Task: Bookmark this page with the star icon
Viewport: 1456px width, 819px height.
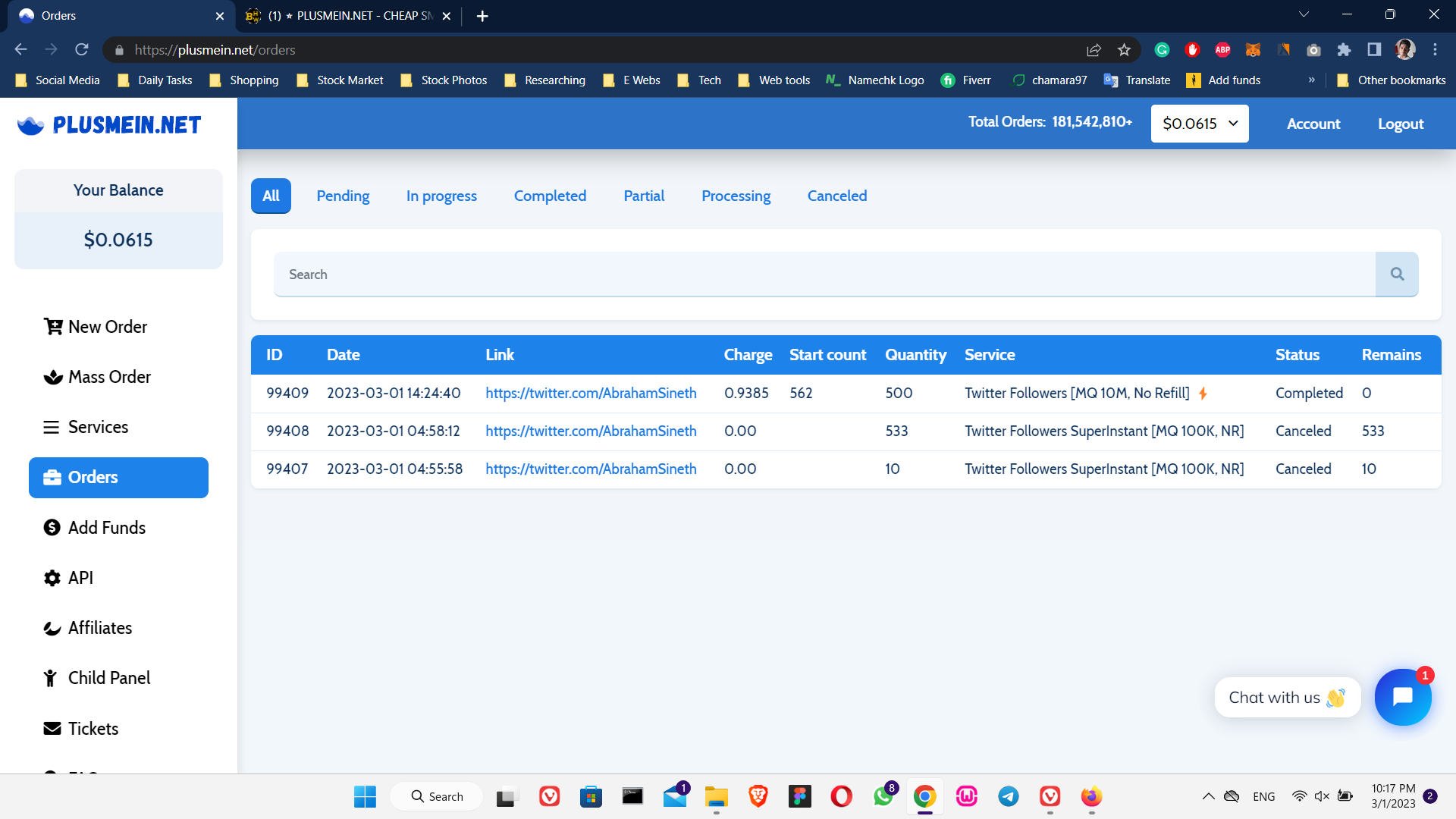Action: (x=1124, y=50)
